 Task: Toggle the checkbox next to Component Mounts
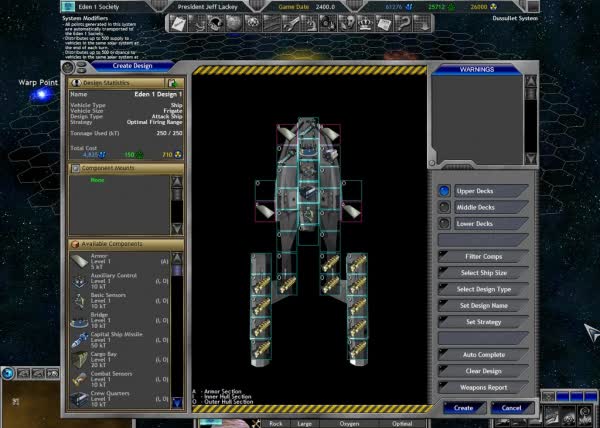[x=76, y=168]
